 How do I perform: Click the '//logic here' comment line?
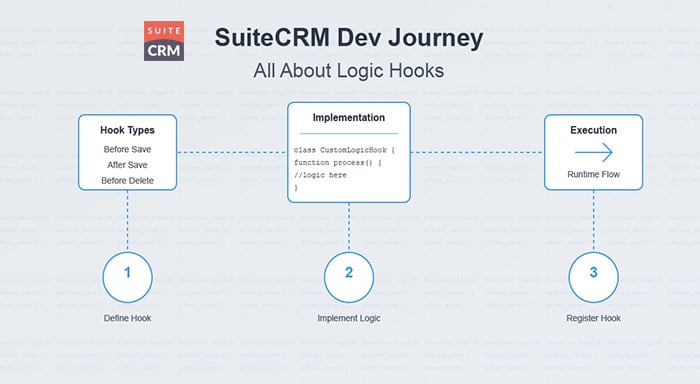[320, 175]
